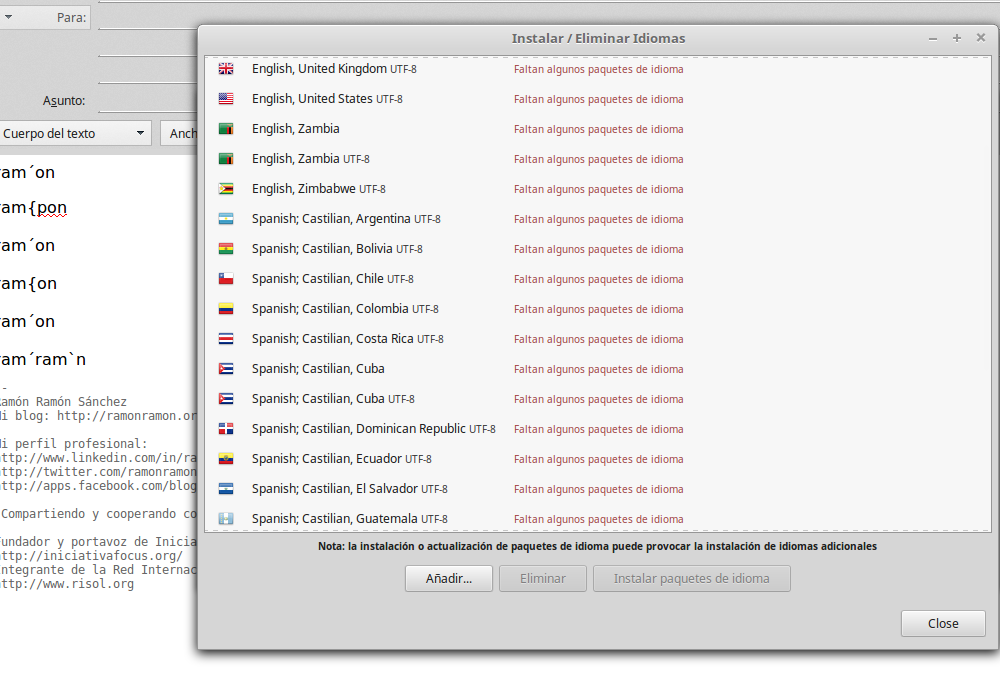Screen dimensions: 1000x675
Task: Select Spanish; Castilian, Bolivia UTF-8 entry
Action: click(337, 249)
